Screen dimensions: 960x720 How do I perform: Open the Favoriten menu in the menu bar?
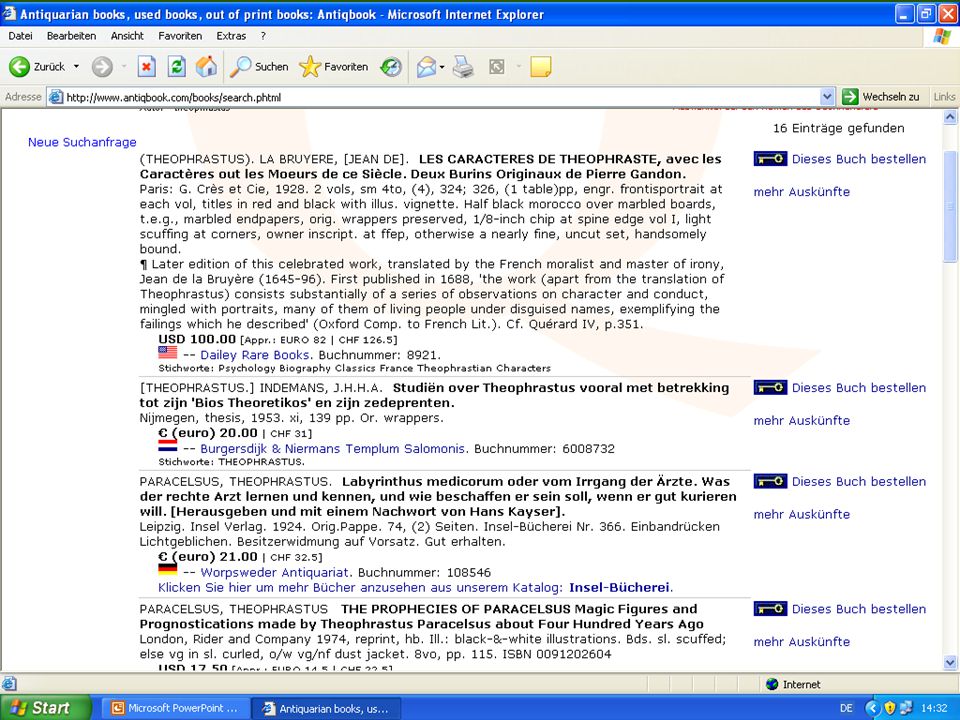point(180,36)
